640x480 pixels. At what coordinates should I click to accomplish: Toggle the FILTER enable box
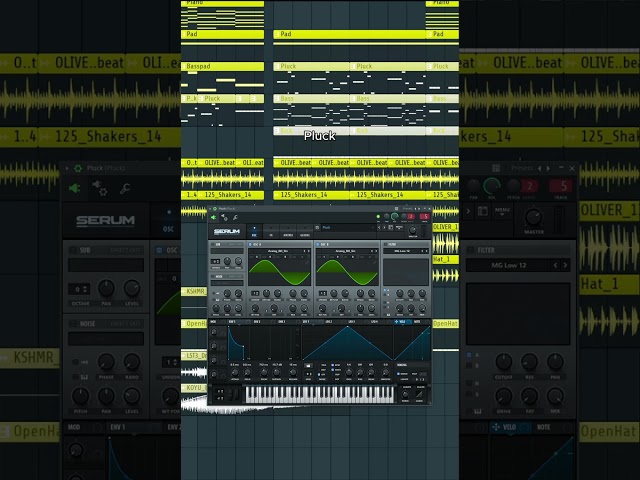(x=385, y=244)
